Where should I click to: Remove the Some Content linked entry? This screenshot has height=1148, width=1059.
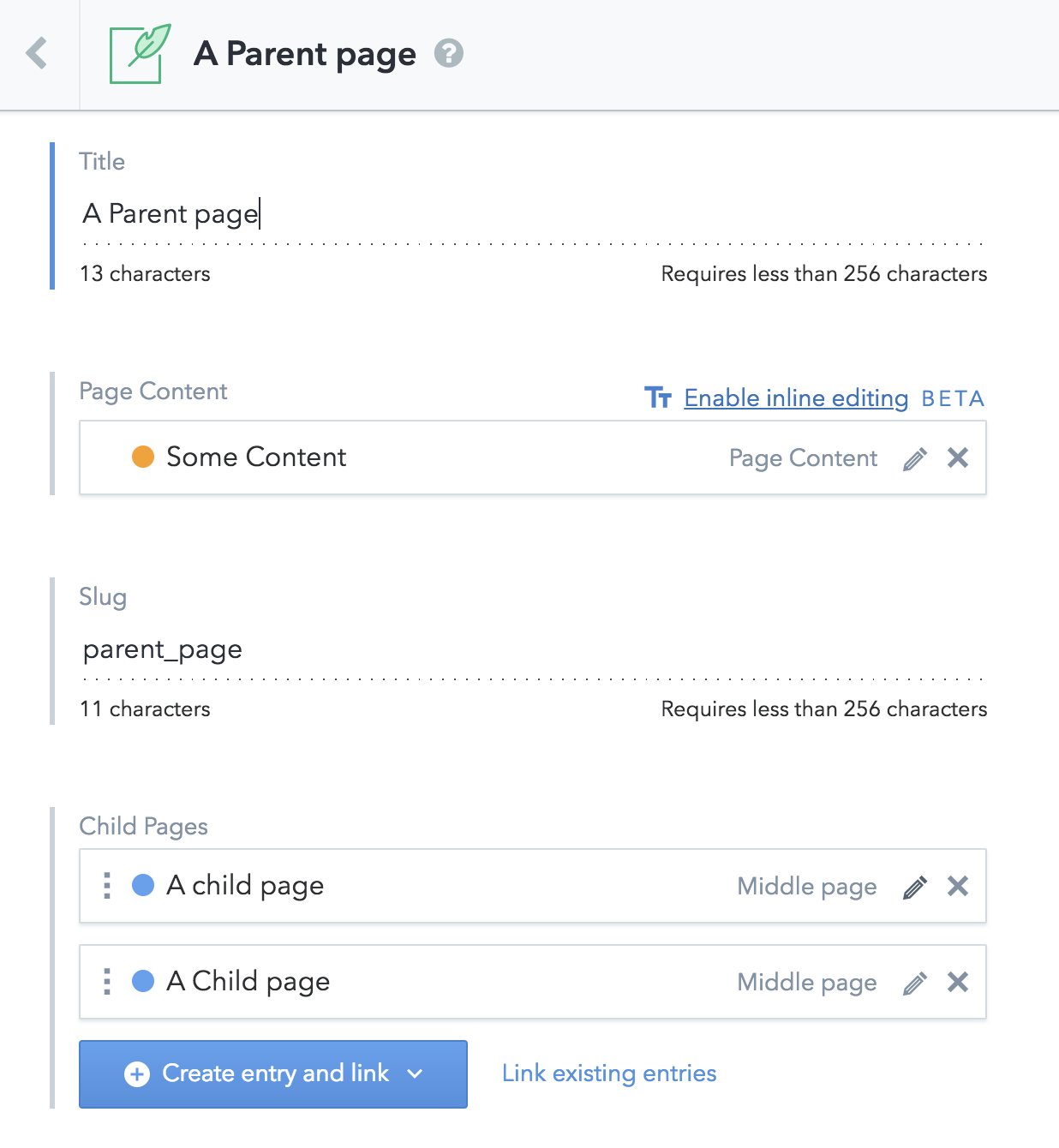958,458
